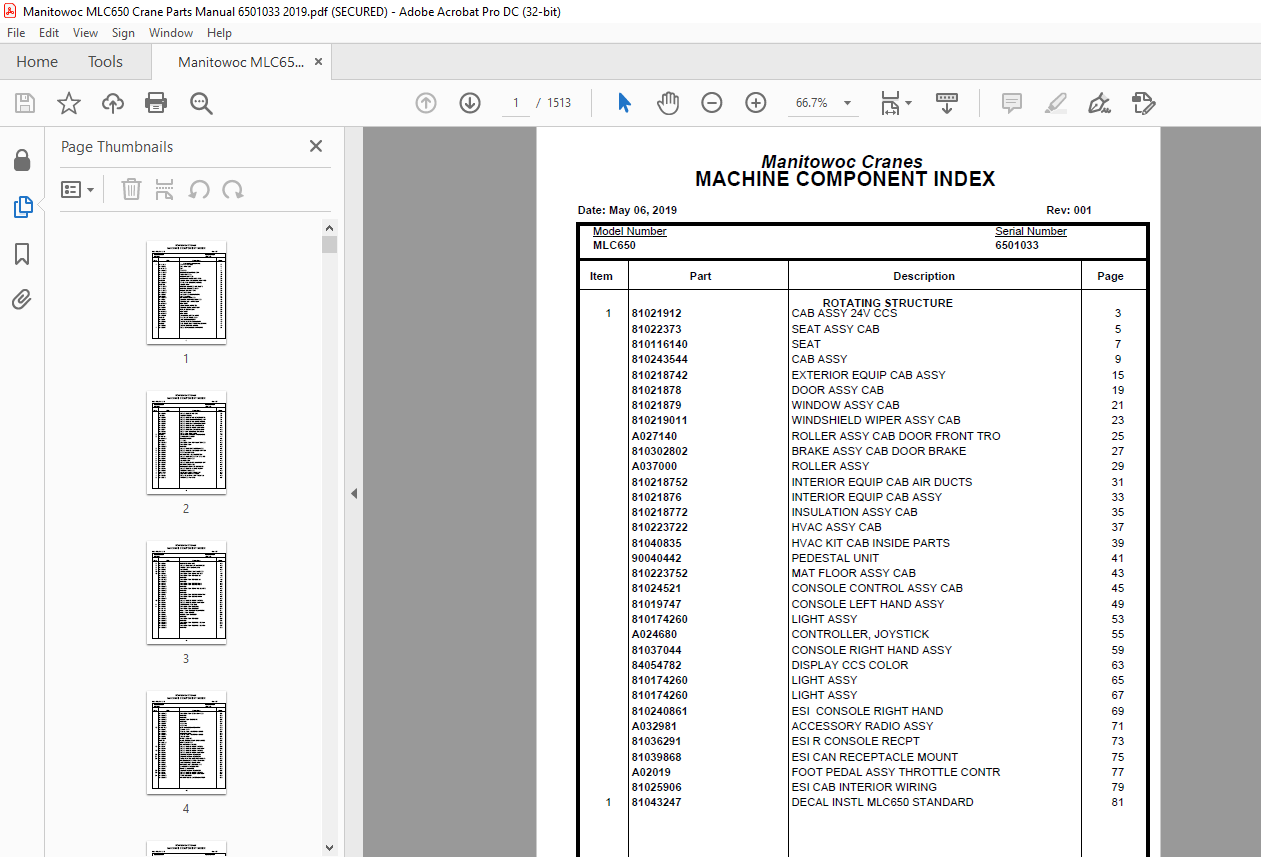Click part number A02019
This screenshot has height=857, width=1261.
651,772
